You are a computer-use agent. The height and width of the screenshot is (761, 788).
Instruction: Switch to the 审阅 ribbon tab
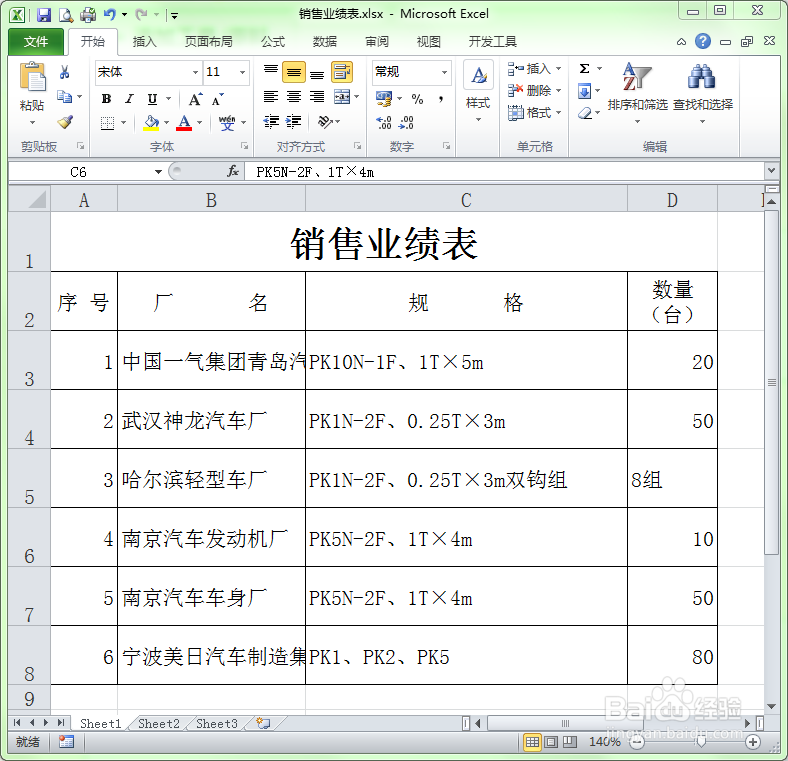[x=377, y=42]
